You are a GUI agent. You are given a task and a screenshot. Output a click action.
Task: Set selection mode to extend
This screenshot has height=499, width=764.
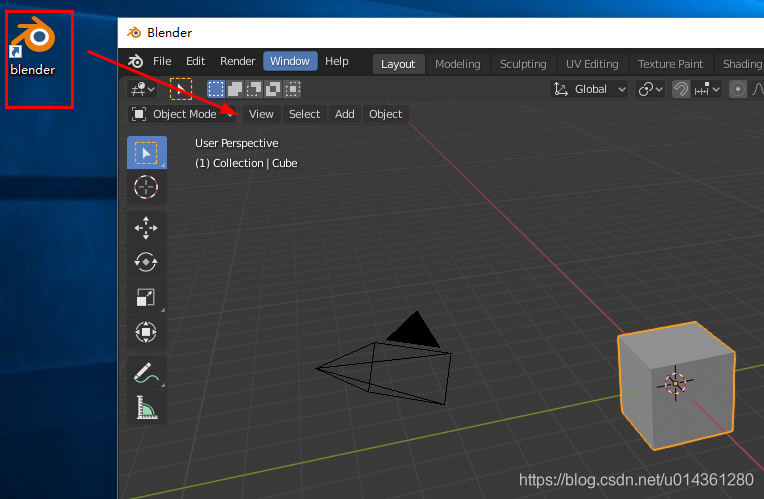click(235, 89)
